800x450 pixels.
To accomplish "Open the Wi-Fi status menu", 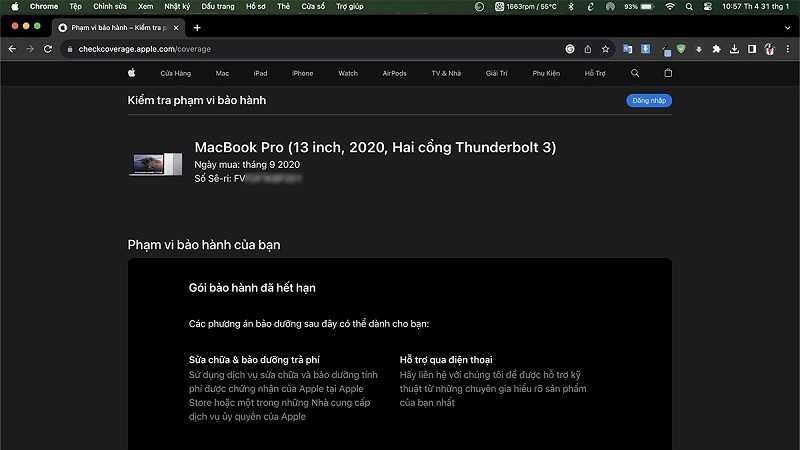I will click(x=670, y=7).
